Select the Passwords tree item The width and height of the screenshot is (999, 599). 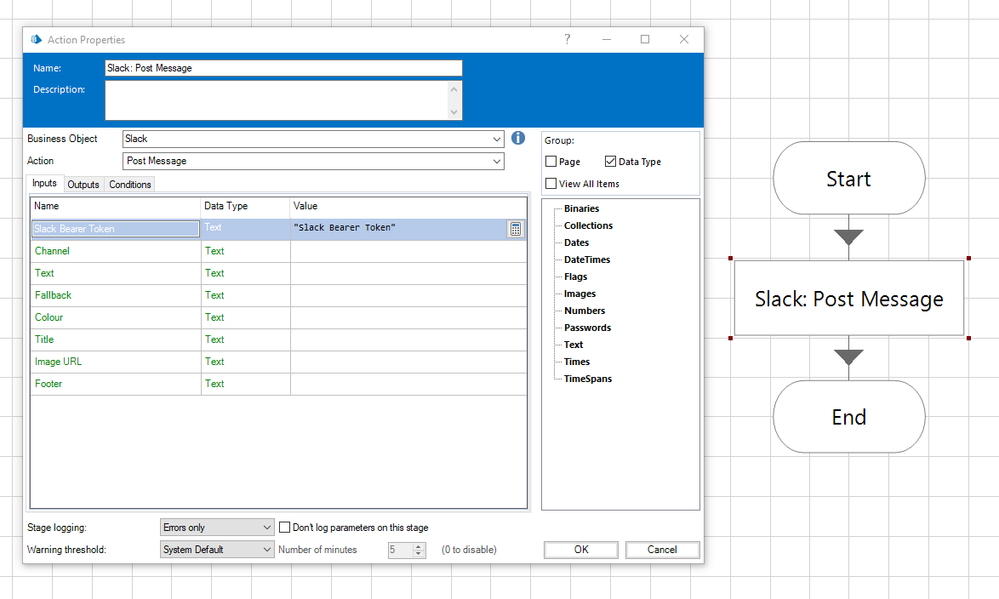point(587,328)
